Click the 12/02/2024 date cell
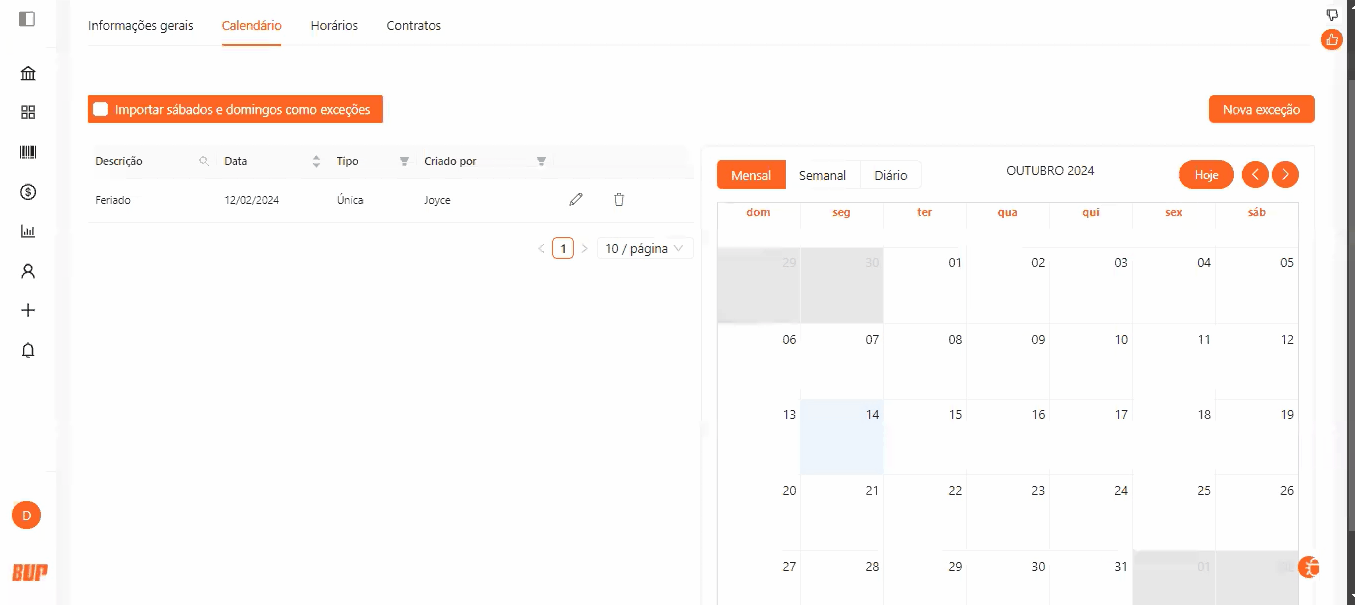The height and width of the screenshot is (605, 1355). [252, 200]
